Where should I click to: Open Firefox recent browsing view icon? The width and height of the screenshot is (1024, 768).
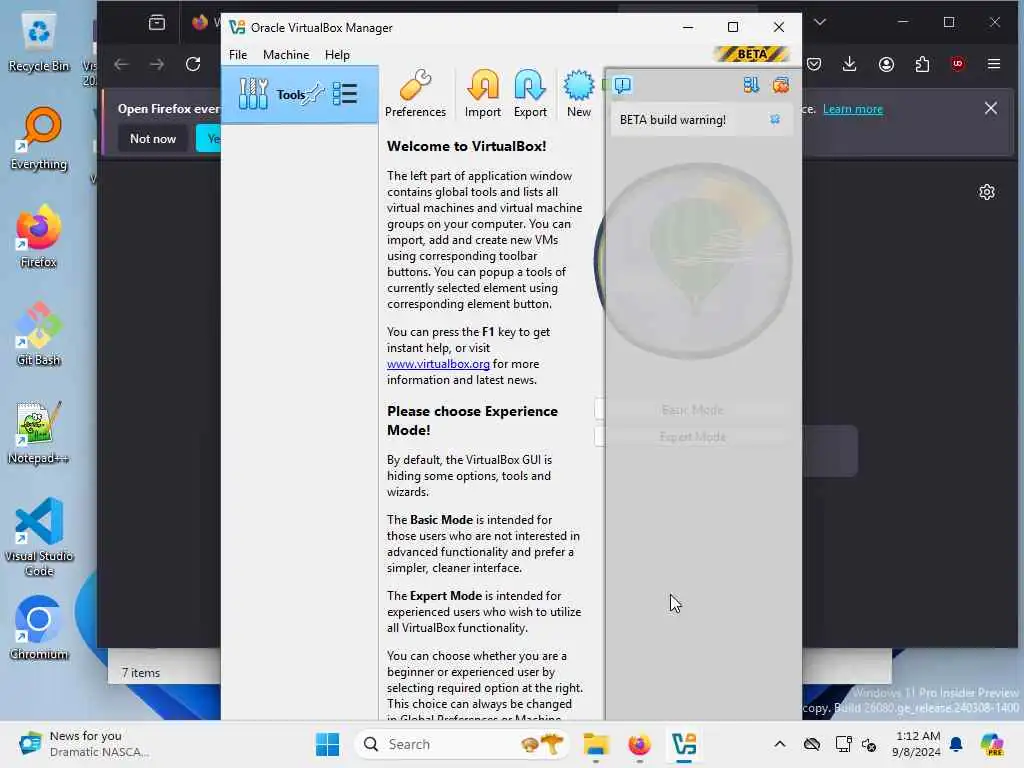point(157,23)
